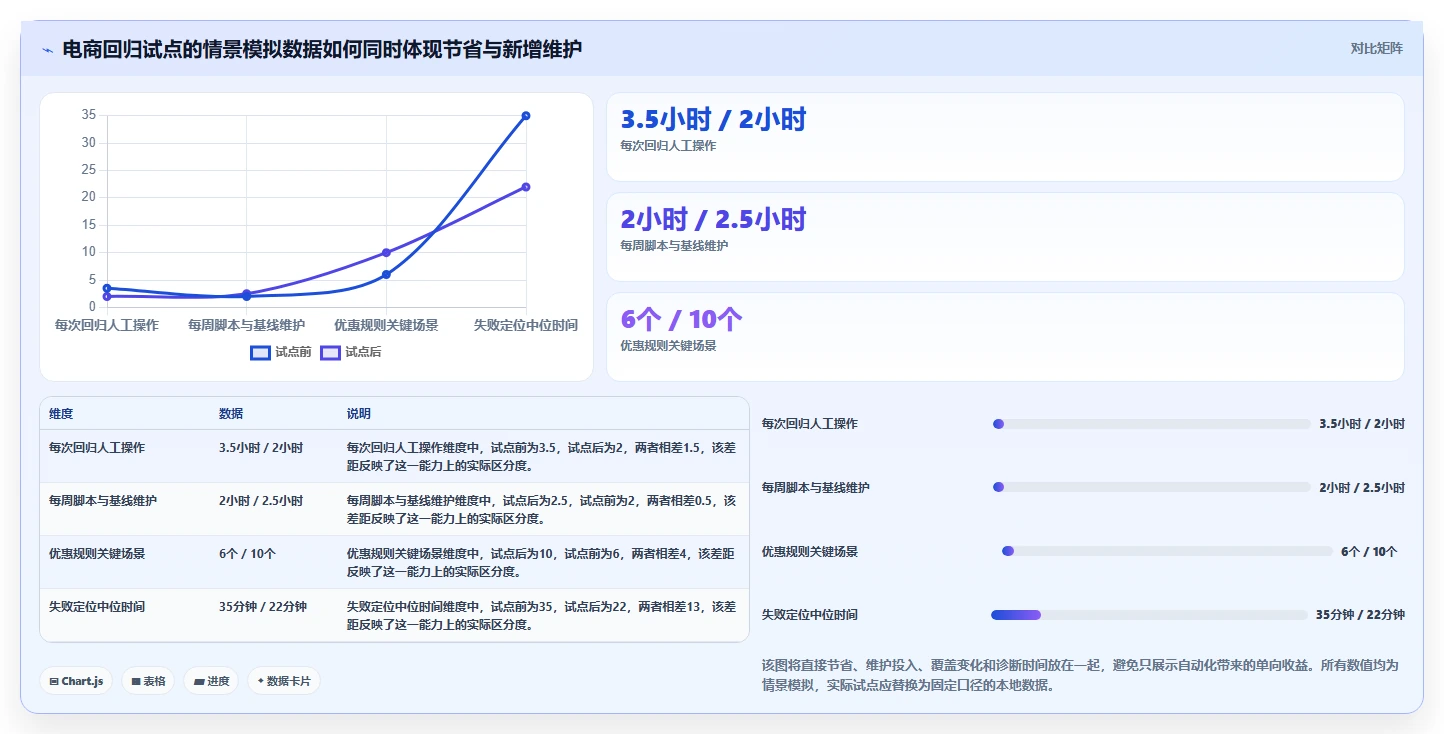Select the 试点后 data point at 22

526,187
